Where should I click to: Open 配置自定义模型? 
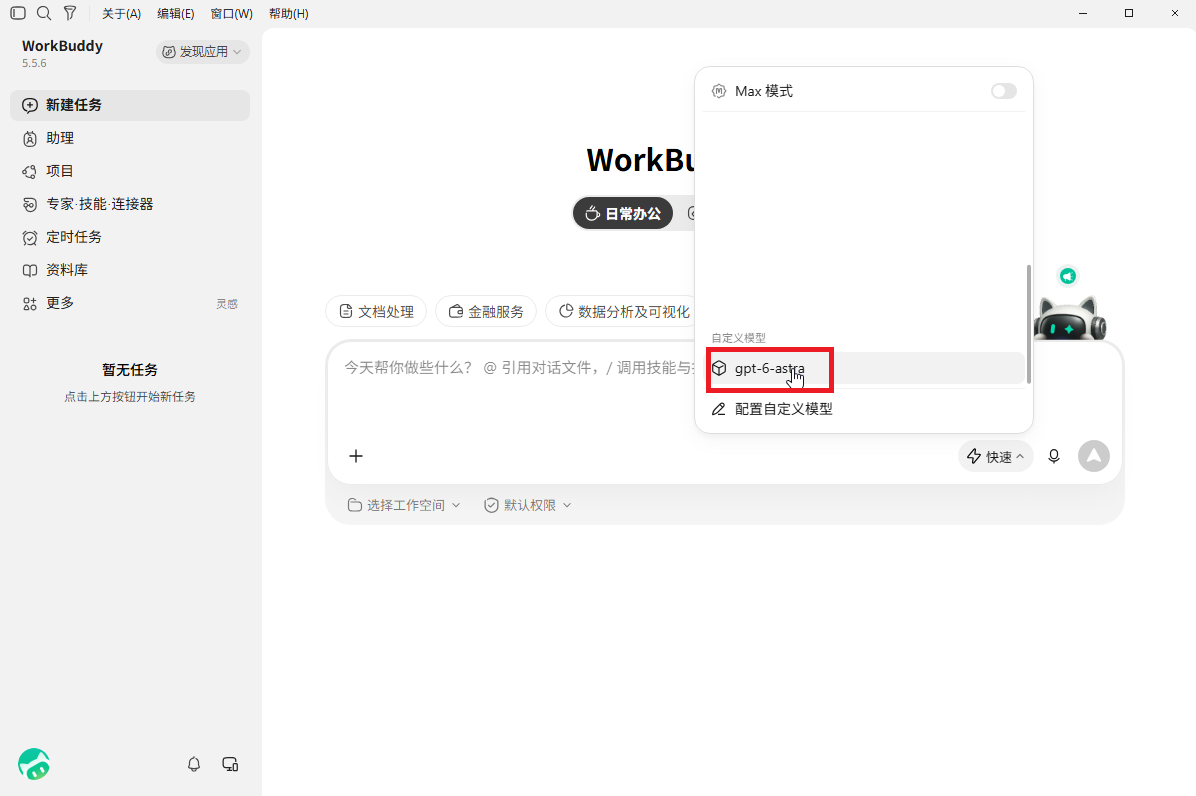pyautogui.click(x=864, y=409)
